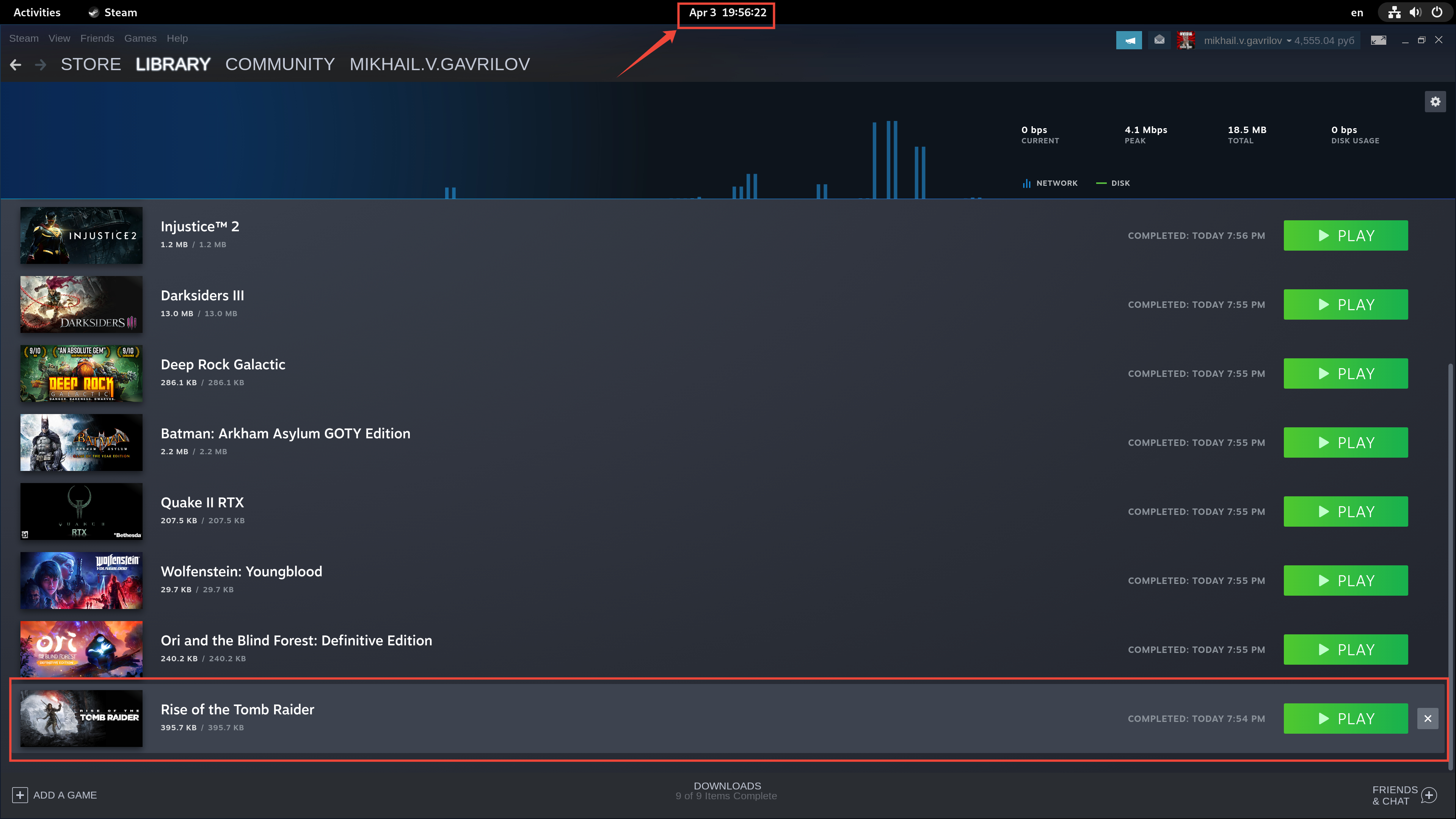1456x819 pixels.
Task: Switch to the COMMUNITY tab
Action: coord(280,64)
